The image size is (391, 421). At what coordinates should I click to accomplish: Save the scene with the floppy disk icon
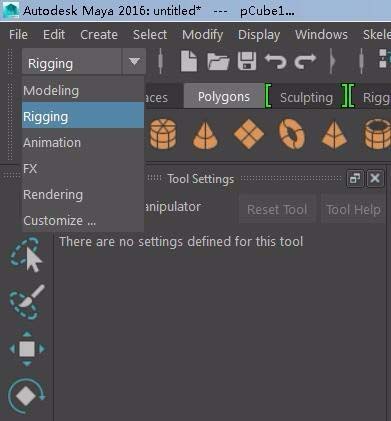[x=247, y=61]
